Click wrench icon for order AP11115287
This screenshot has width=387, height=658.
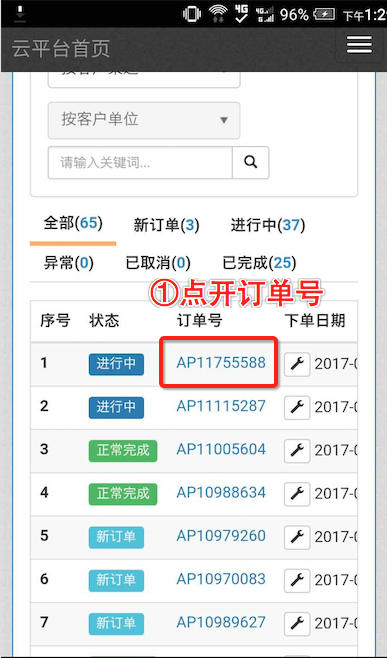(x=297, y=407)
